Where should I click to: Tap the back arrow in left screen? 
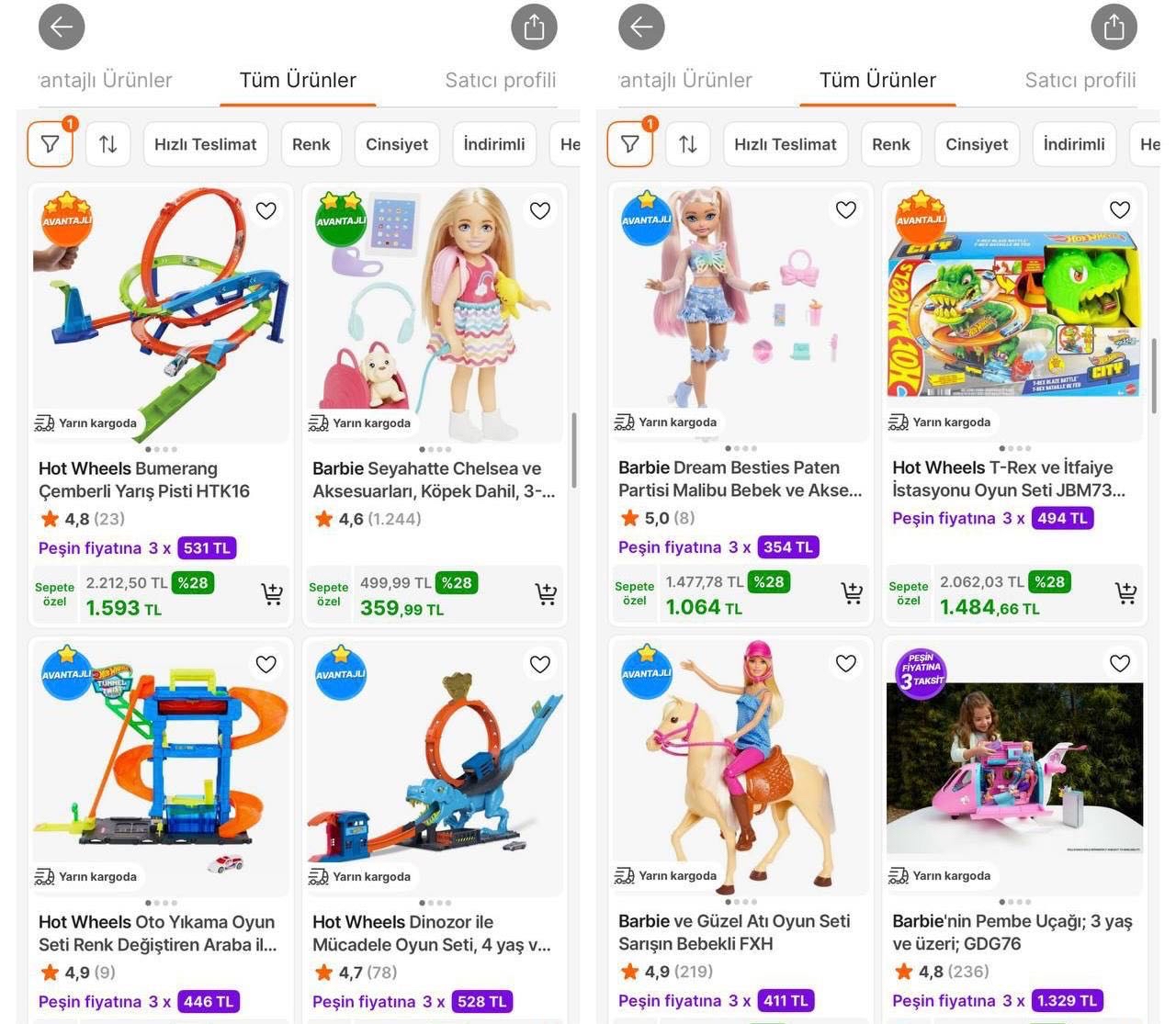pyautogui.click(x=62, y=27)
